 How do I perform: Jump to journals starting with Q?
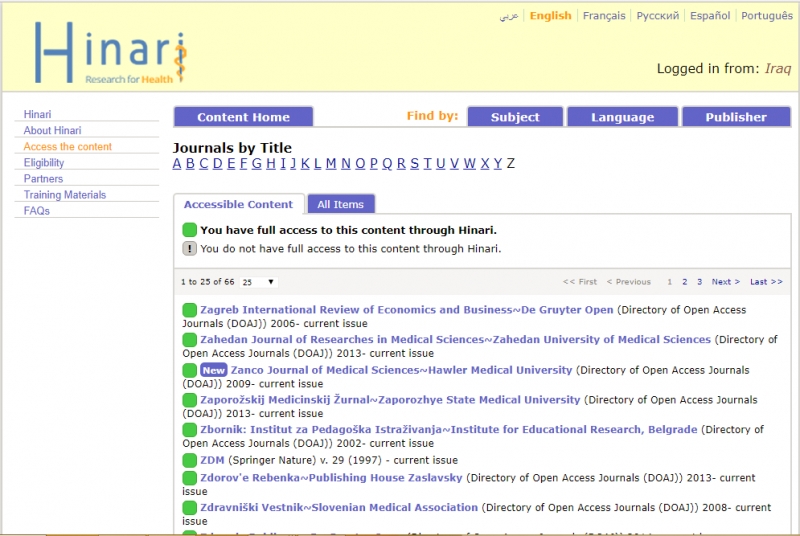click(x=387, y=164)
